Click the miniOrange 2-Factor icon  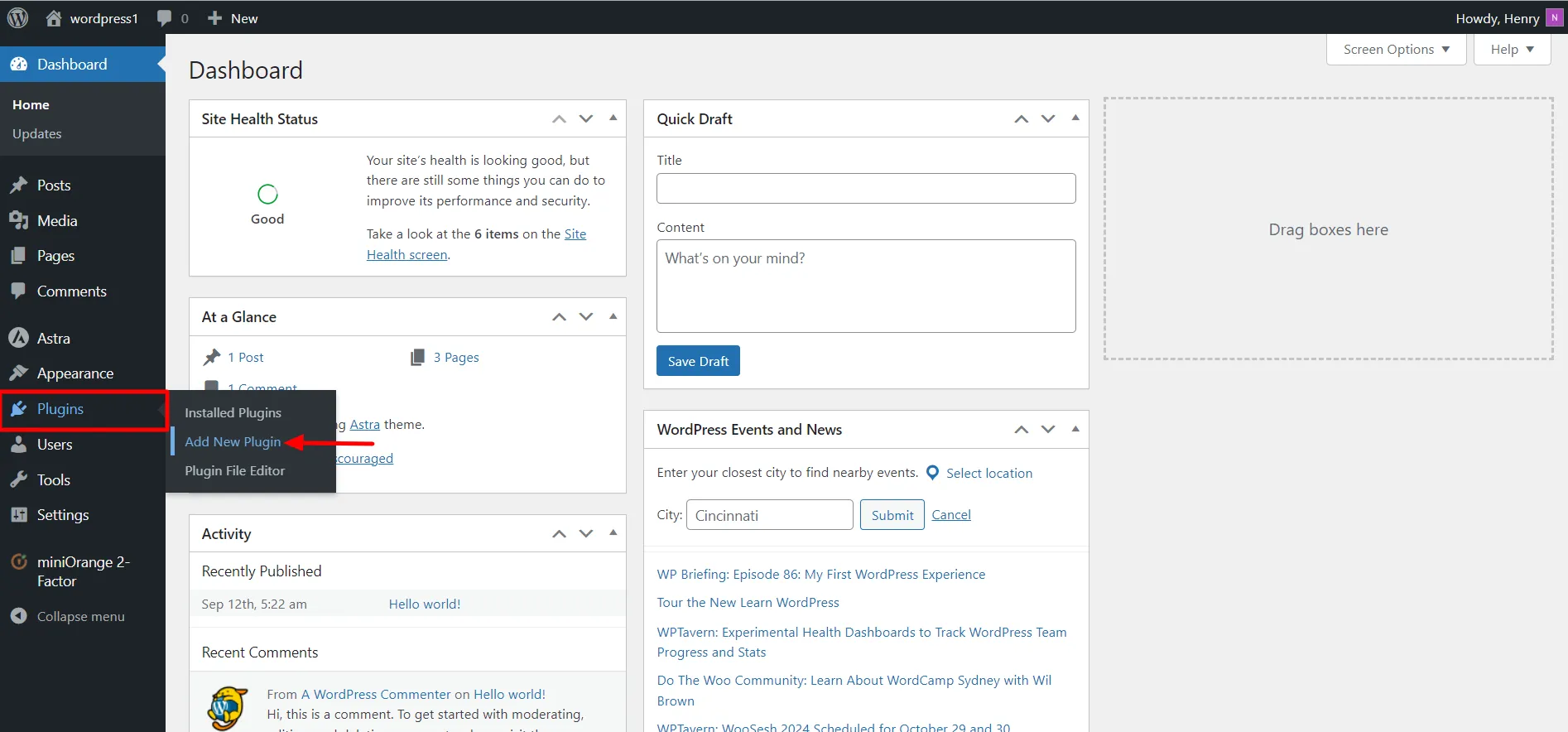pyautogui.click(x=18, y=562)
